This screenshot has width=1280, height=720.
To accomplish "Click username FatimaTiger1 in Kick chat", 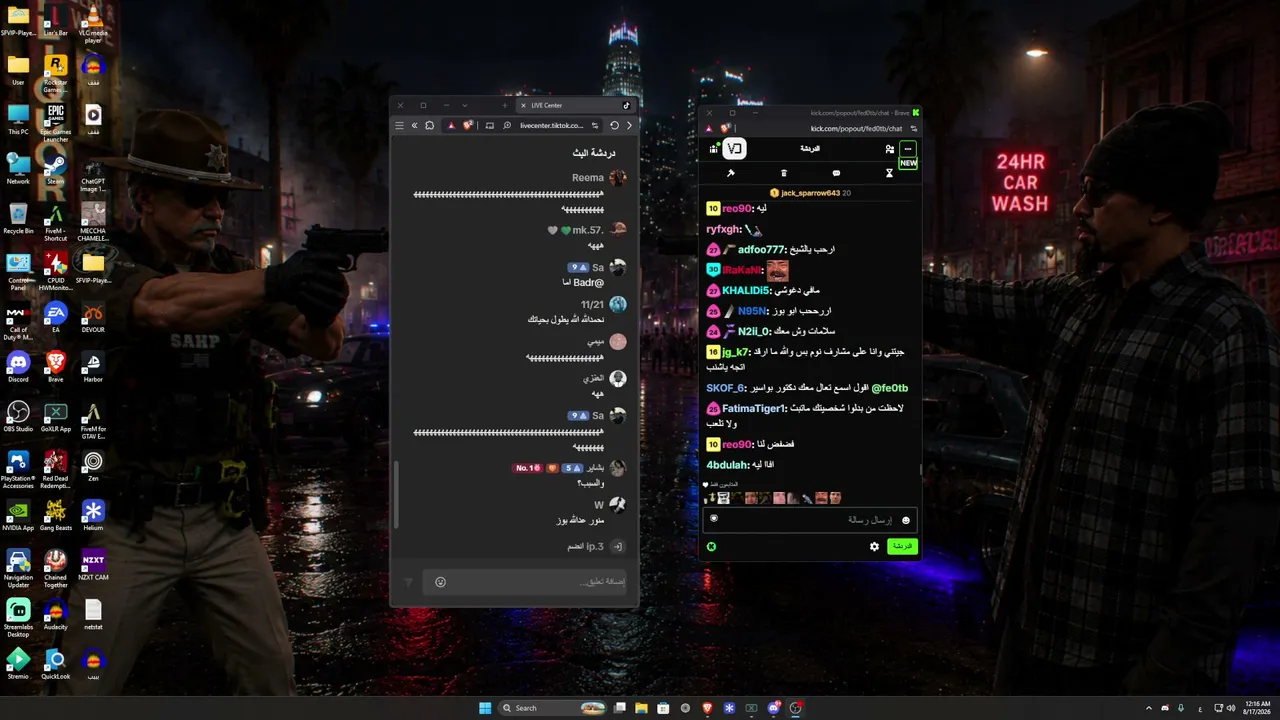I will click(755, 408).
